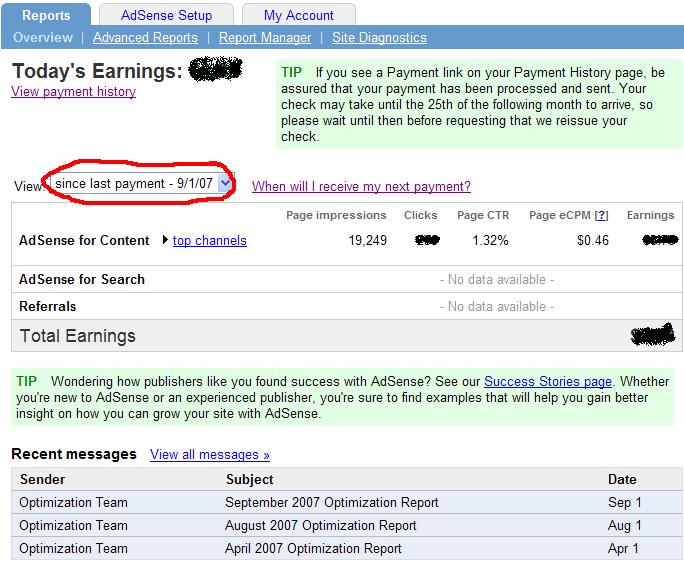Click the Date column header
684x561 pixels.
coord(622,479)
